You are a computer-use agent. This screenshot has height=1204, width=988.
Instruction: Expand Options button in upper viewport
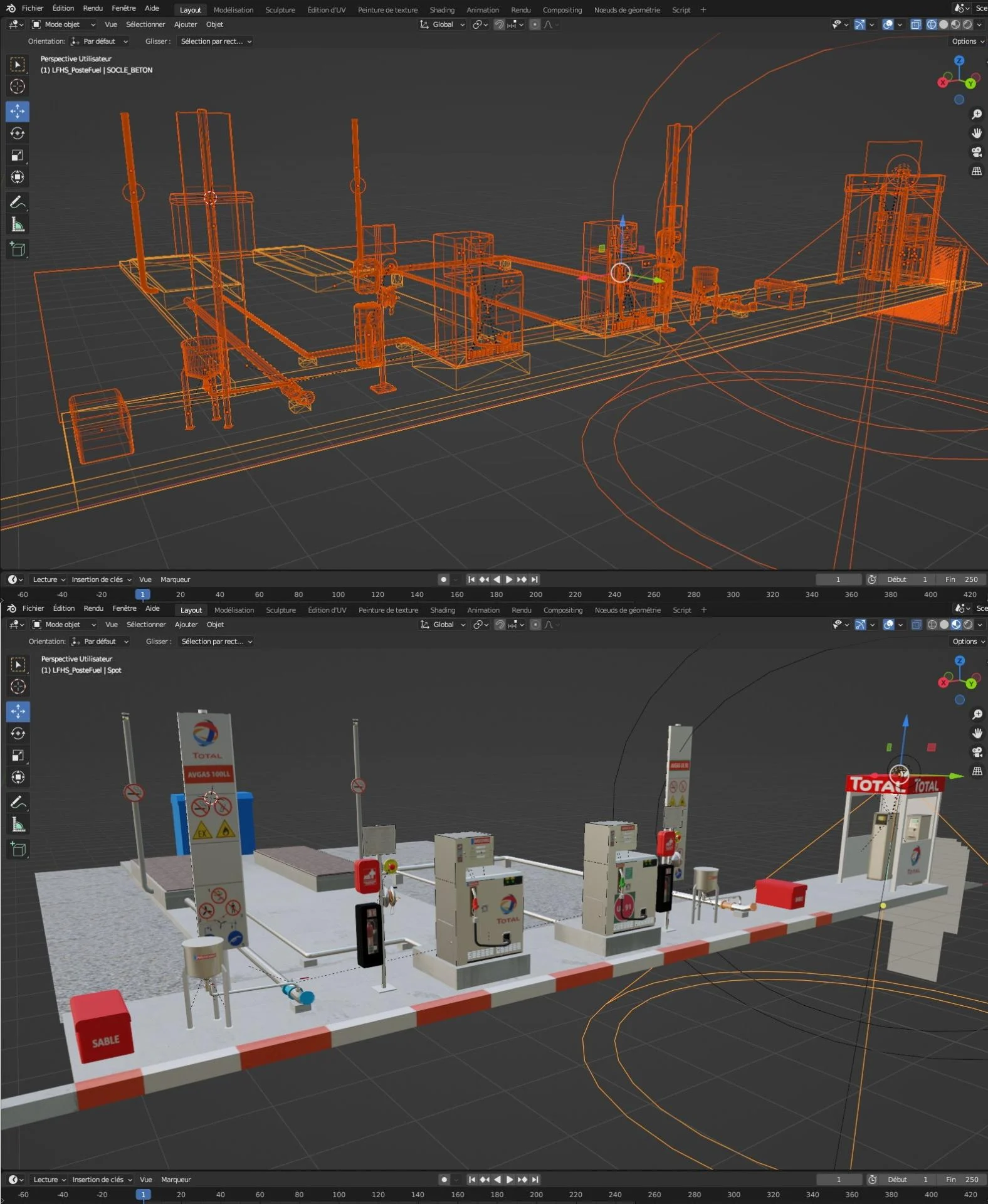pyautogui.click(x=967, y=41)
